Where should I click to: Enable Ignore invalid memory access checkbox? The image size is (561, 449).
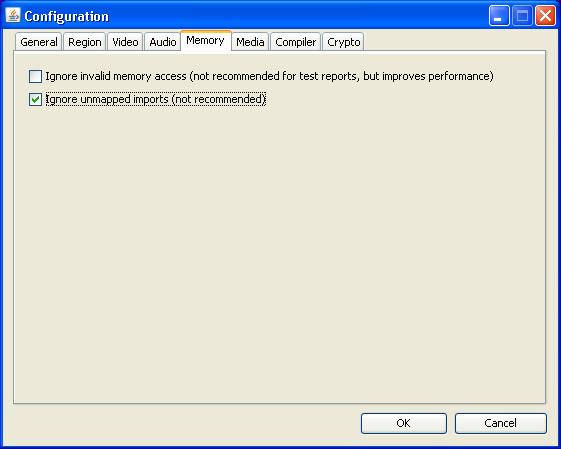coord(35,76)
